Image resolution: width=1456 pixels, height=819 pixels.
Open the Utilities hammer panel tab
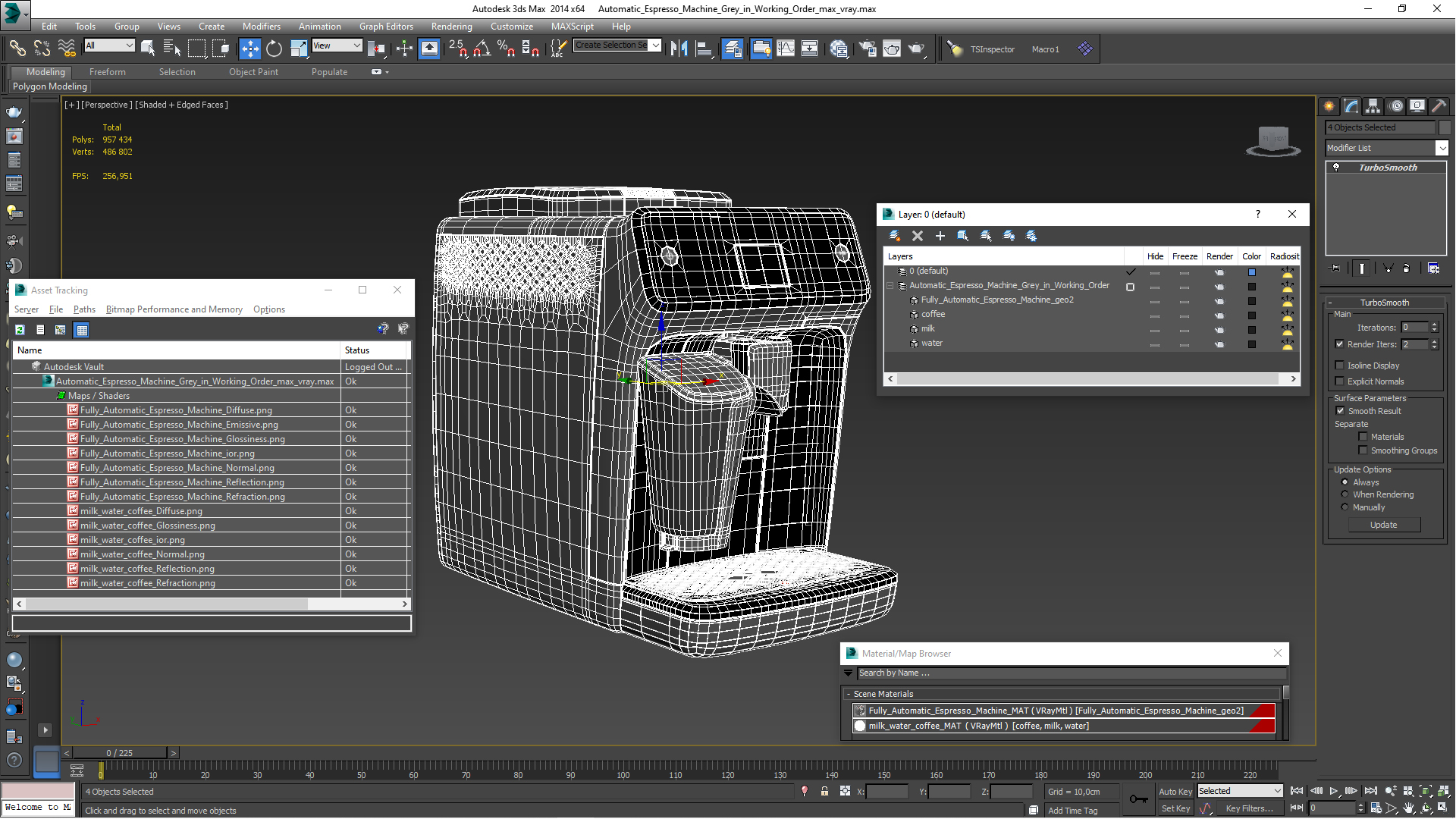(x=1439, y=106)
